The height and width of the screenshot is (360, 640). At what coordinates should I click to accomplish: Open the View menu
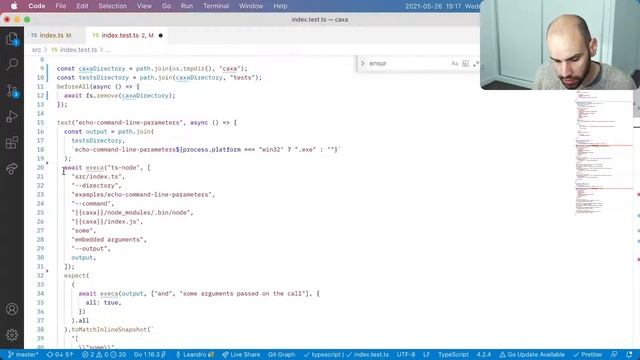[144, 6]
